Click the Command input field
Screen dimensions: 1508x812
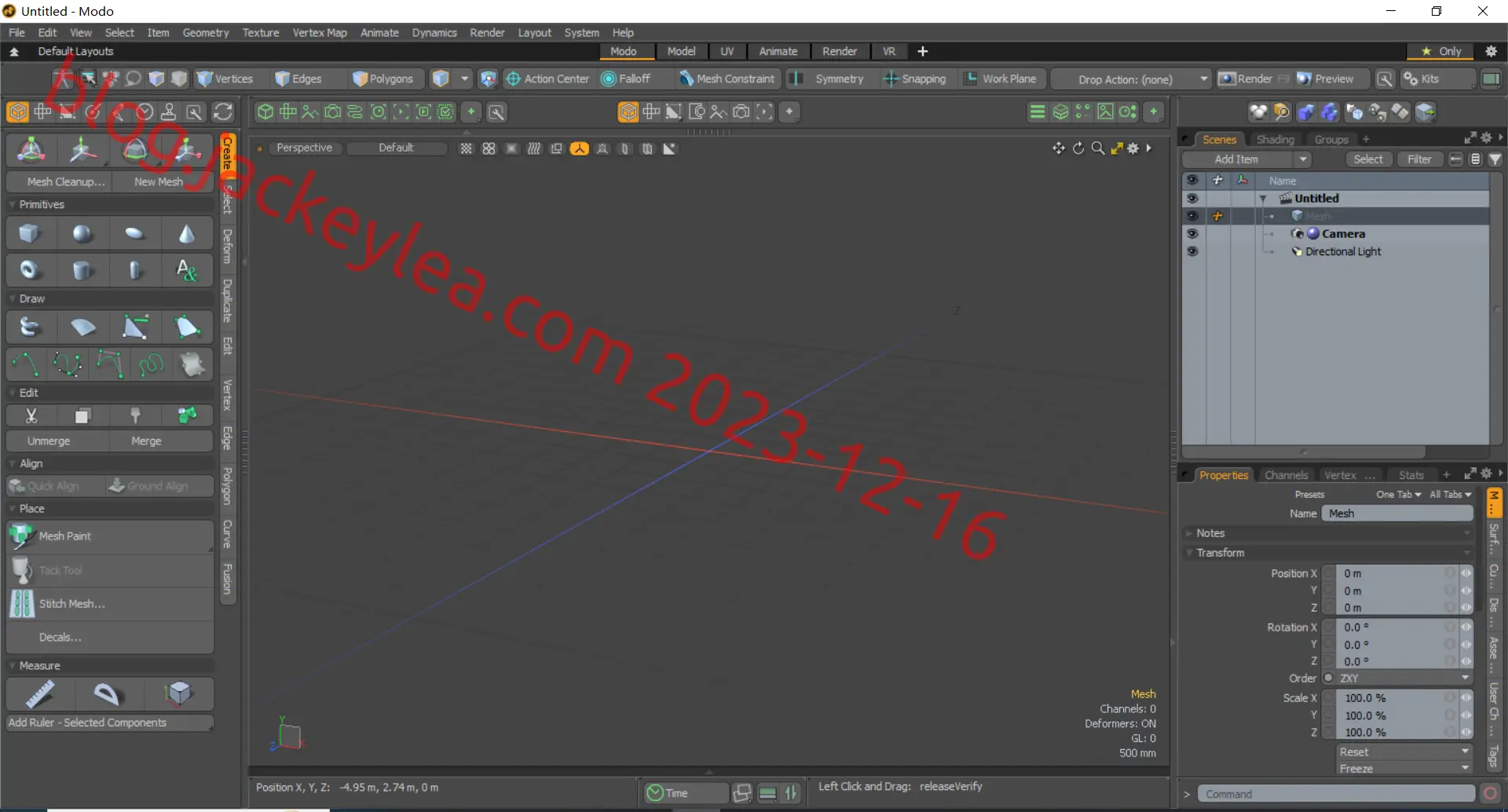click(1336, 794)
